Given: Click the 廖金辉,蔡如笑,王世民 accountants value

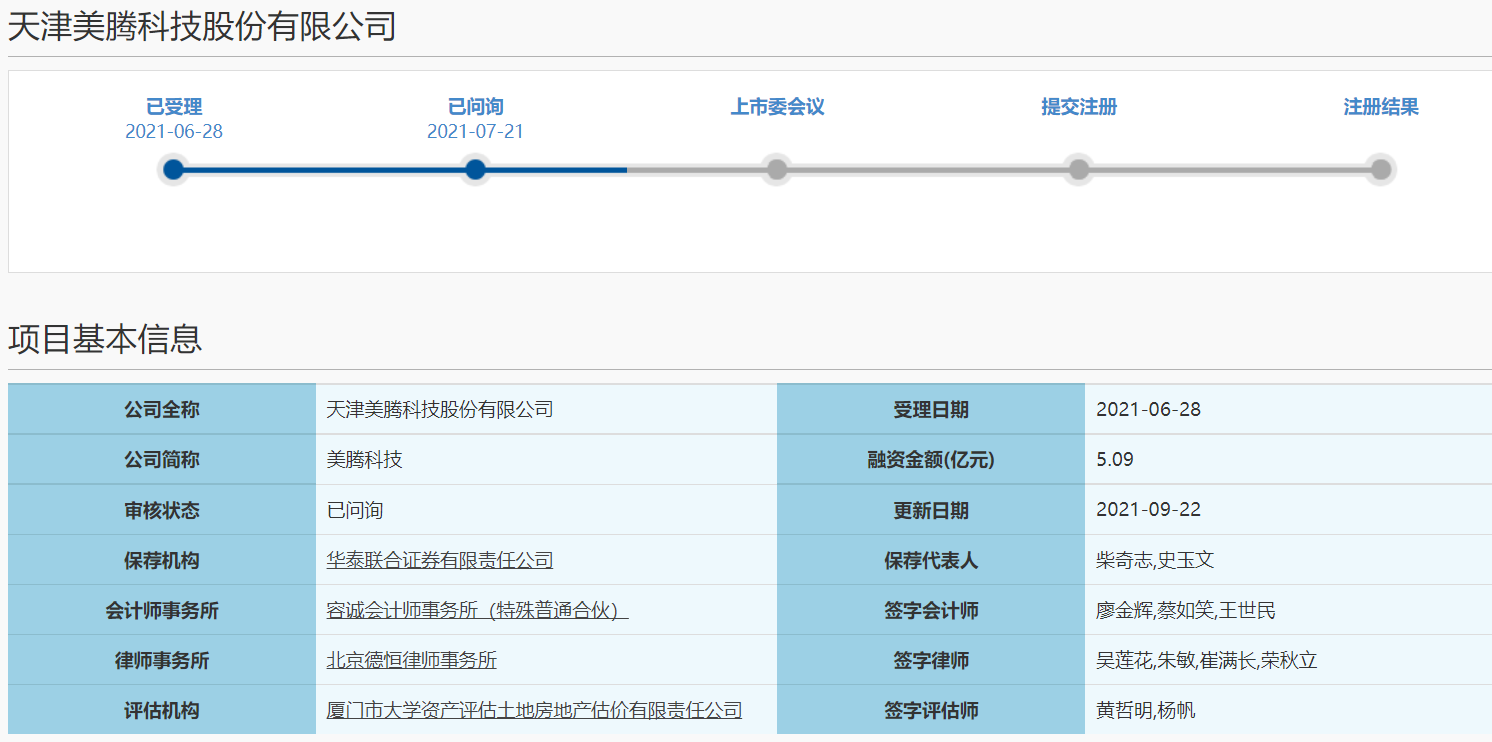Looking at the screenshot, I should (x=1186, y=610).
